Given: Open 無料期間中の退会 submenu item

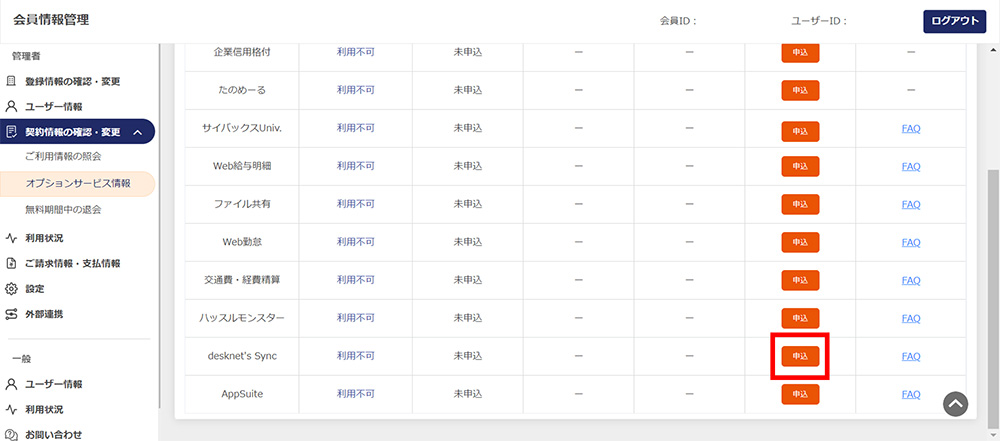Looking at the screenshot, I should click(63, 210).
